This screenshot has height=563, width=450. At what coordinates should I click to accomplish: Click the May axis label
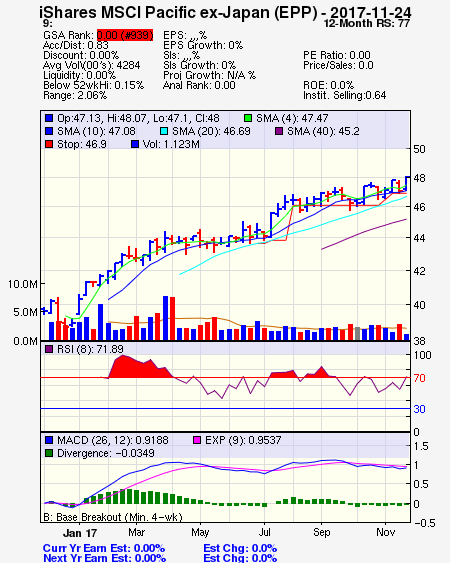click(x=200, y=532)
